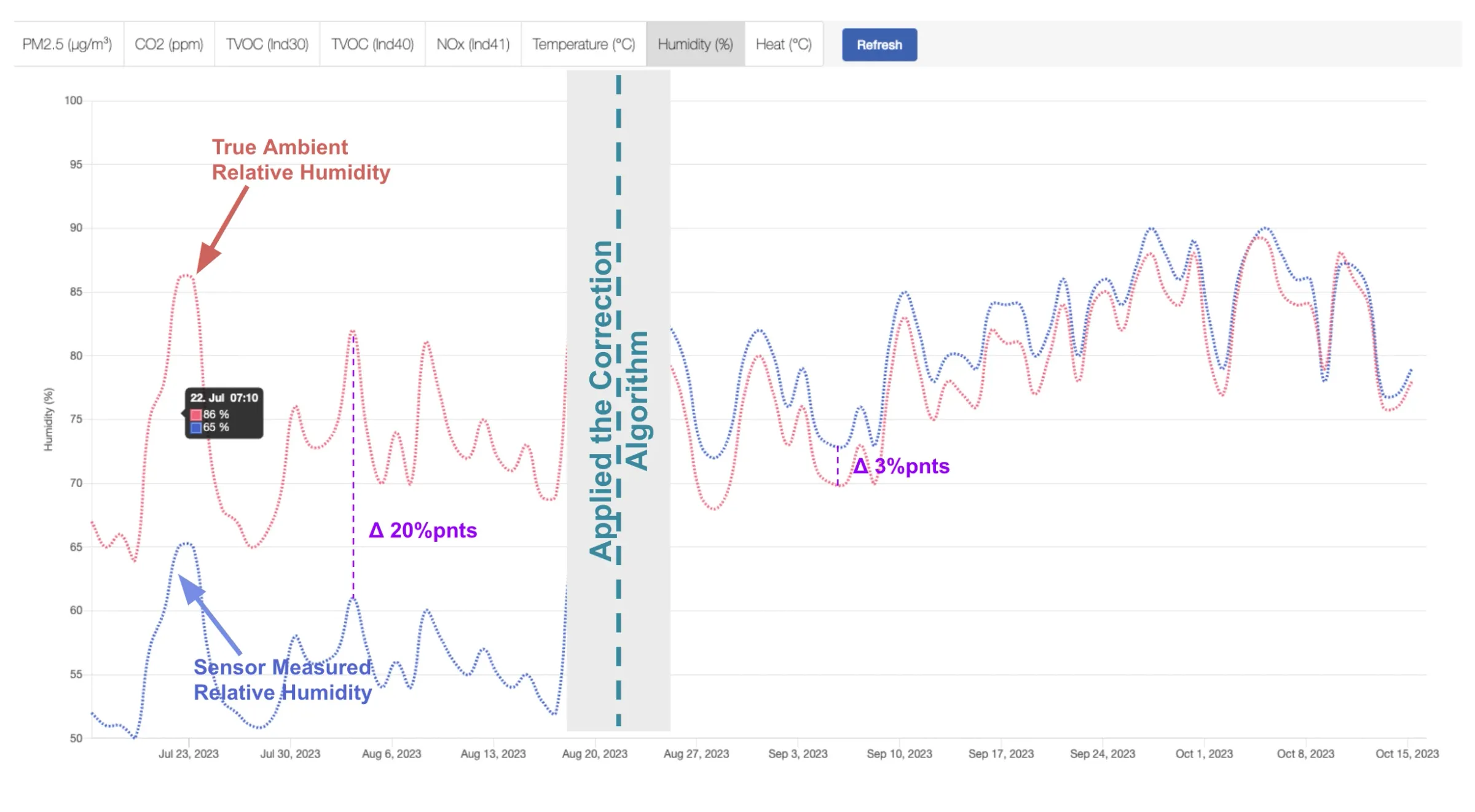Click the Aug 20, 2023 axis label
Viewport: 1475px width, 812px height.
594,754
